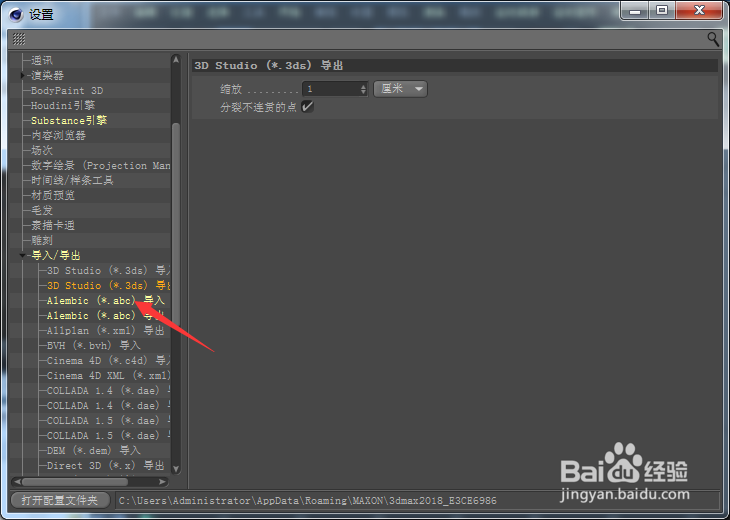Click the config path text field
This screenshot has width=730, height=520.
tap(417, 500)
